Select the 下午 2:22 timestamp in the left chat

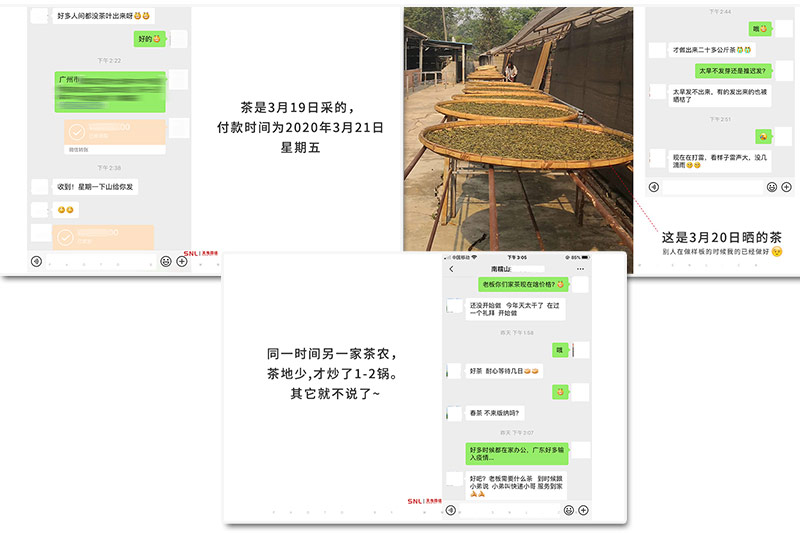coord(109,61)
